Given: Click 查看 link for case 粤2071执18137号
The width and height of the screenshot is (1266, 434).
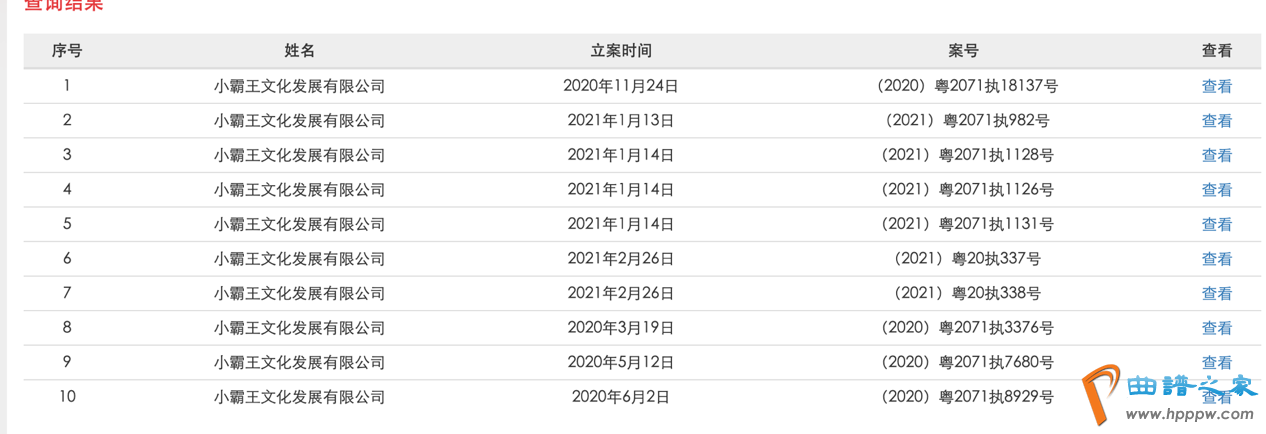Looking at the screenshot, I should [x=1216, y=86].
